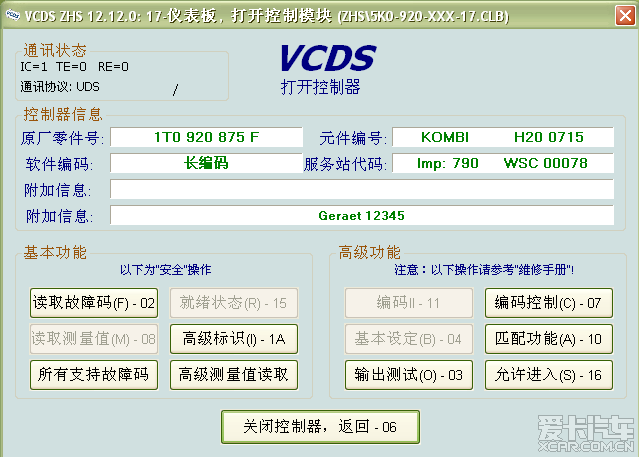Click the disabled 就绪状态(R) - 15 button

tap(234, 303)
